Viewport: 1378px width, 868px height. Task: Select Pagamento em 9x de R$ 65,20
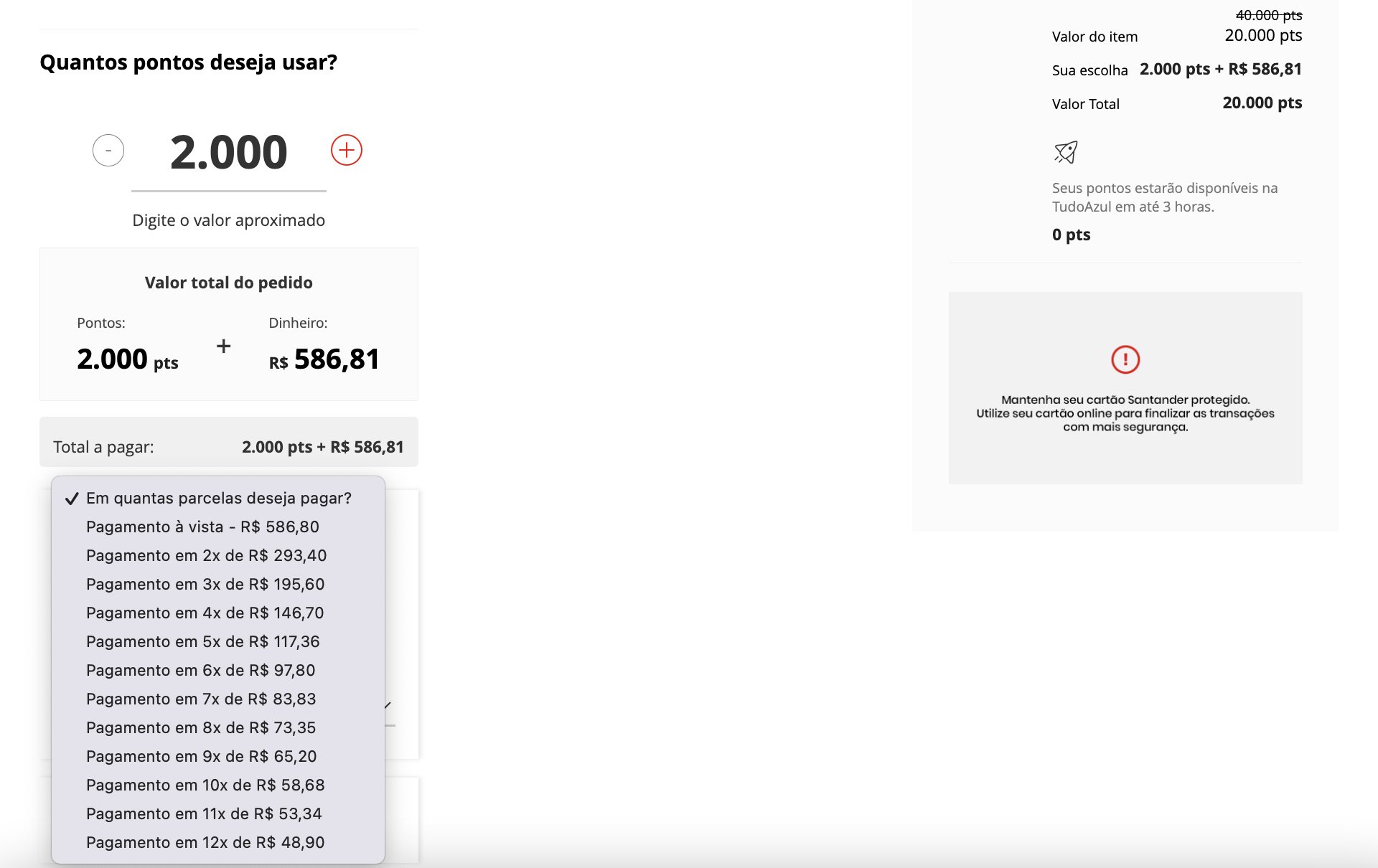click(x=218, y=756)
